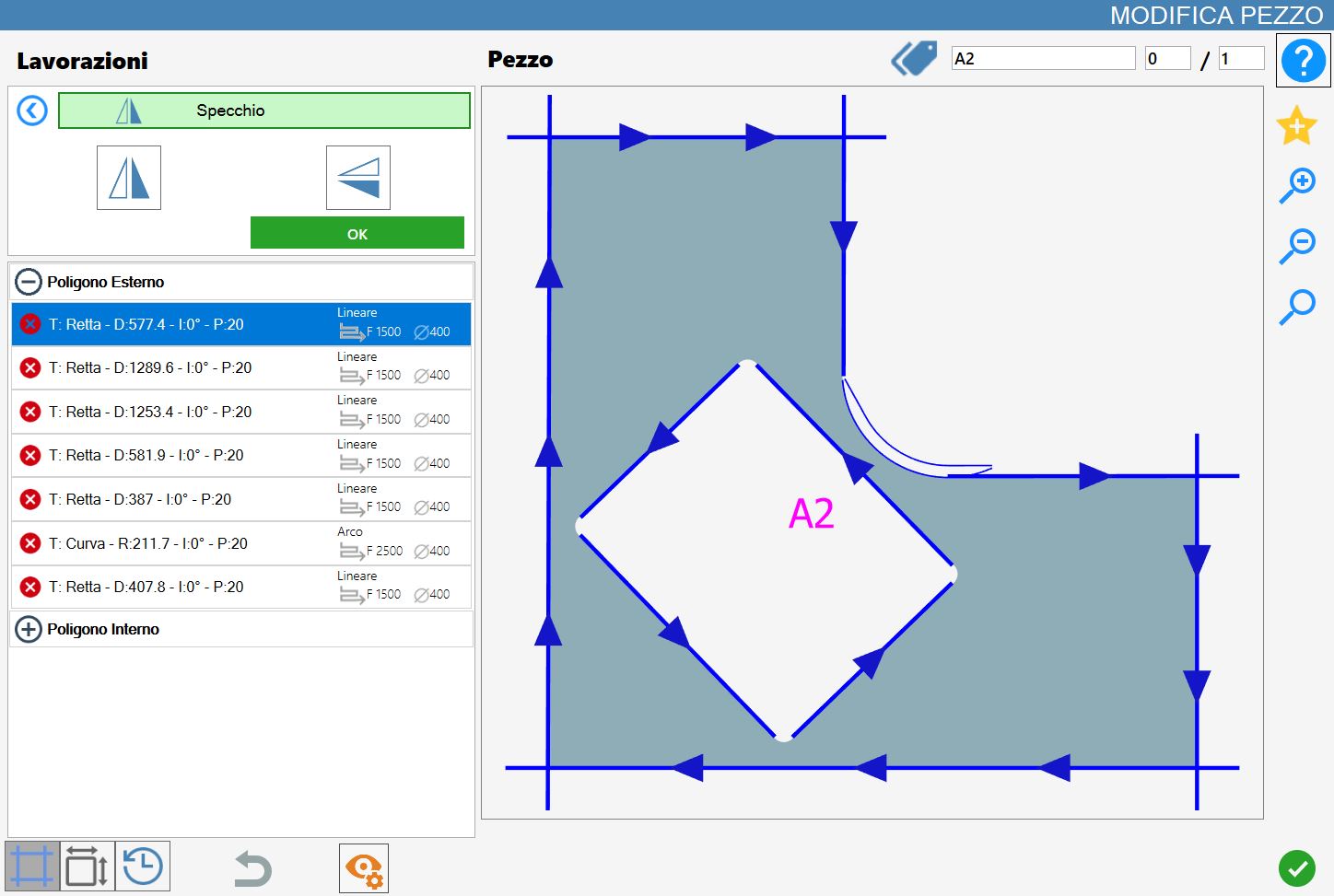The height and width of the screenshot is (896, 1334).
Task: Click the yellow star add-favorite icon
Action: click(x=1297, y=125)
